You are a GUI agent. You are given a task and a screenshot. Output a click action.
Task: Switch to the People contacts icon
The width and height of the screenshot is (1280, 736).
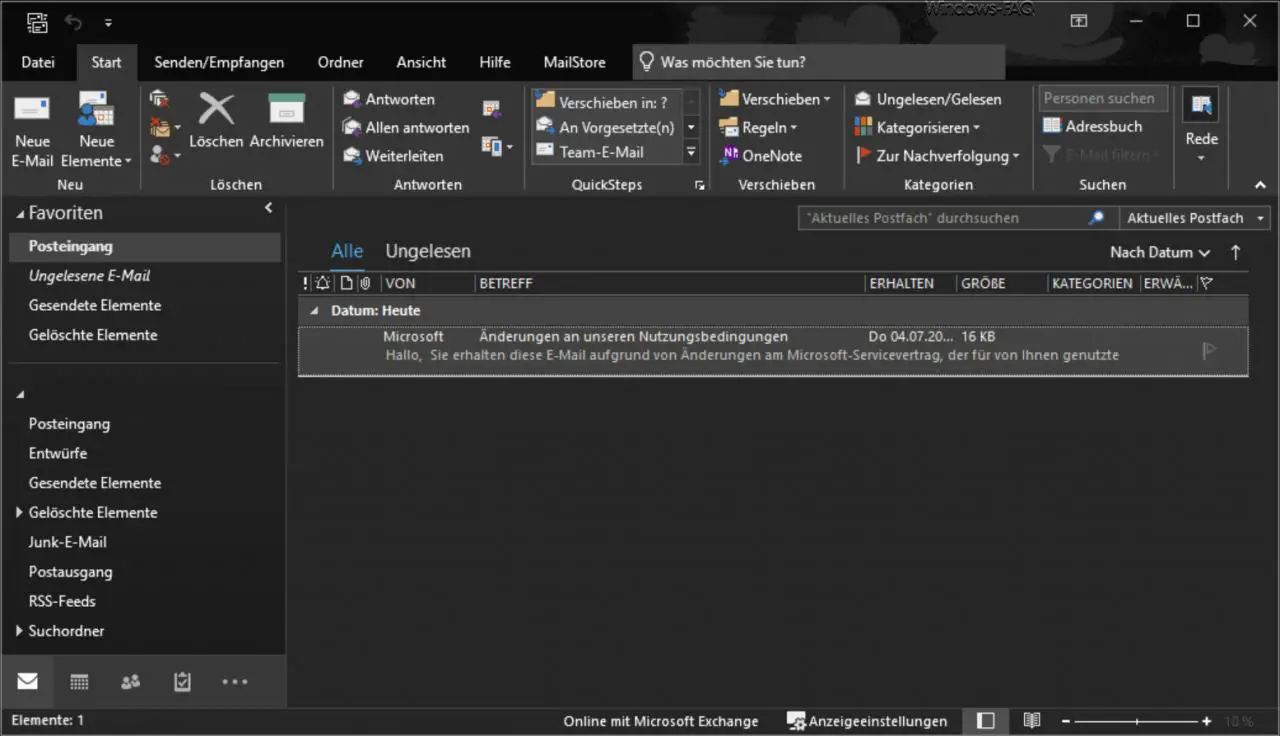click(x=130, y=682)
